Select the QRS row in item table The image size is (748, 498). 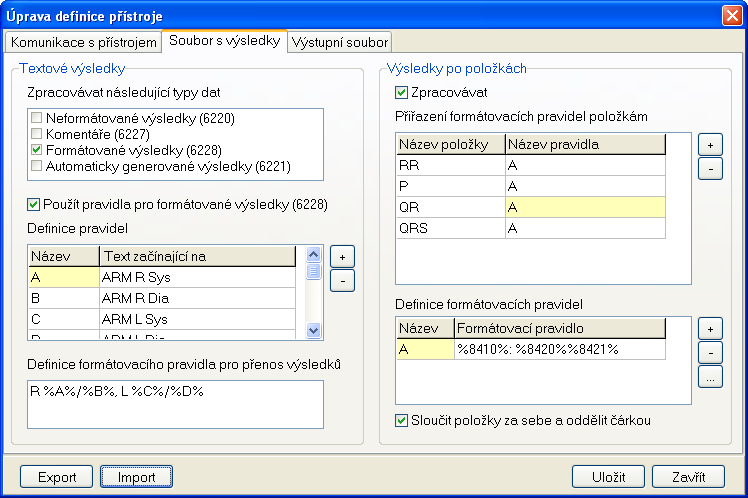tap(450, 228)
